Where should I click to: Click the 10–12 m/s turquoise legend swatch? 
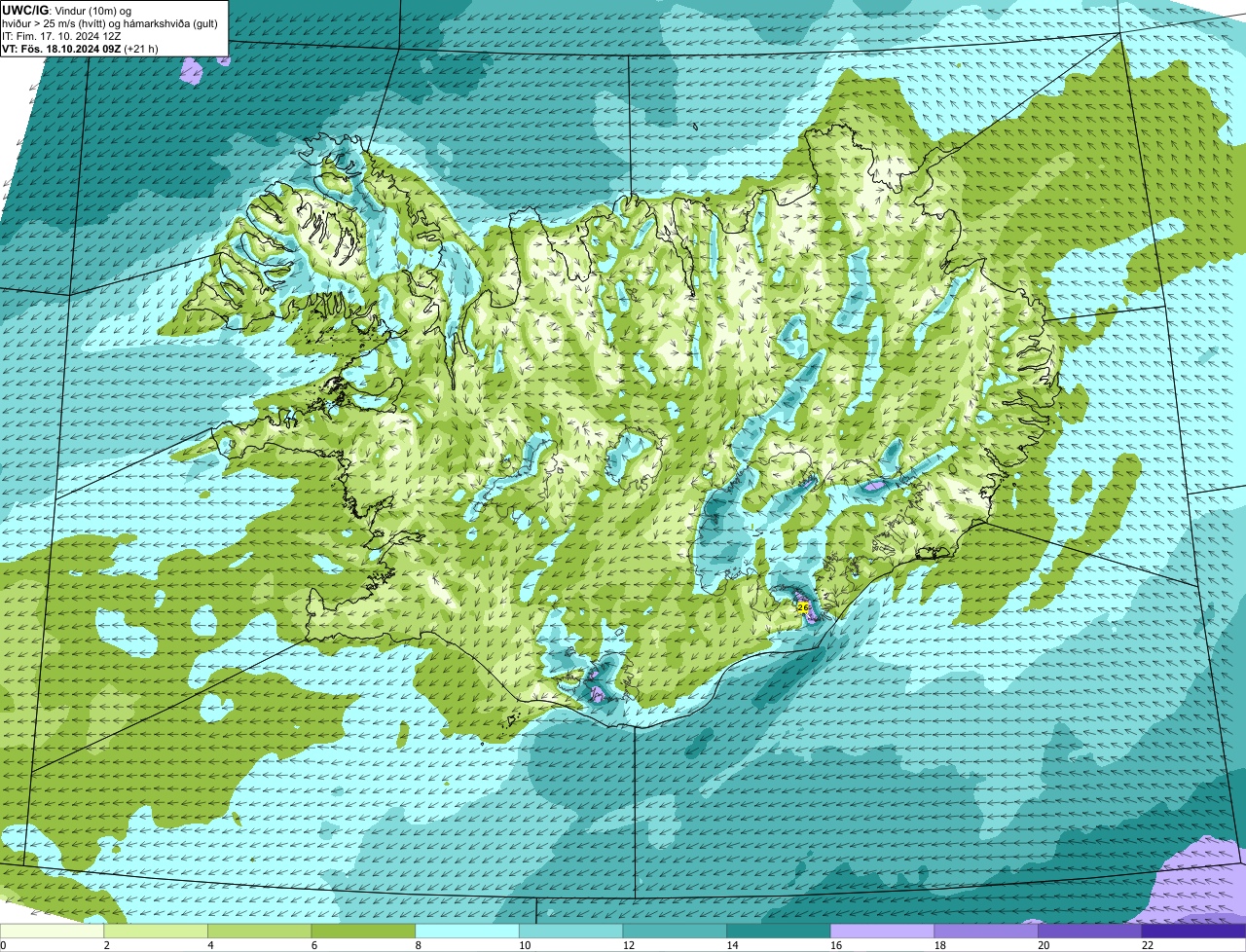(571, 931)
